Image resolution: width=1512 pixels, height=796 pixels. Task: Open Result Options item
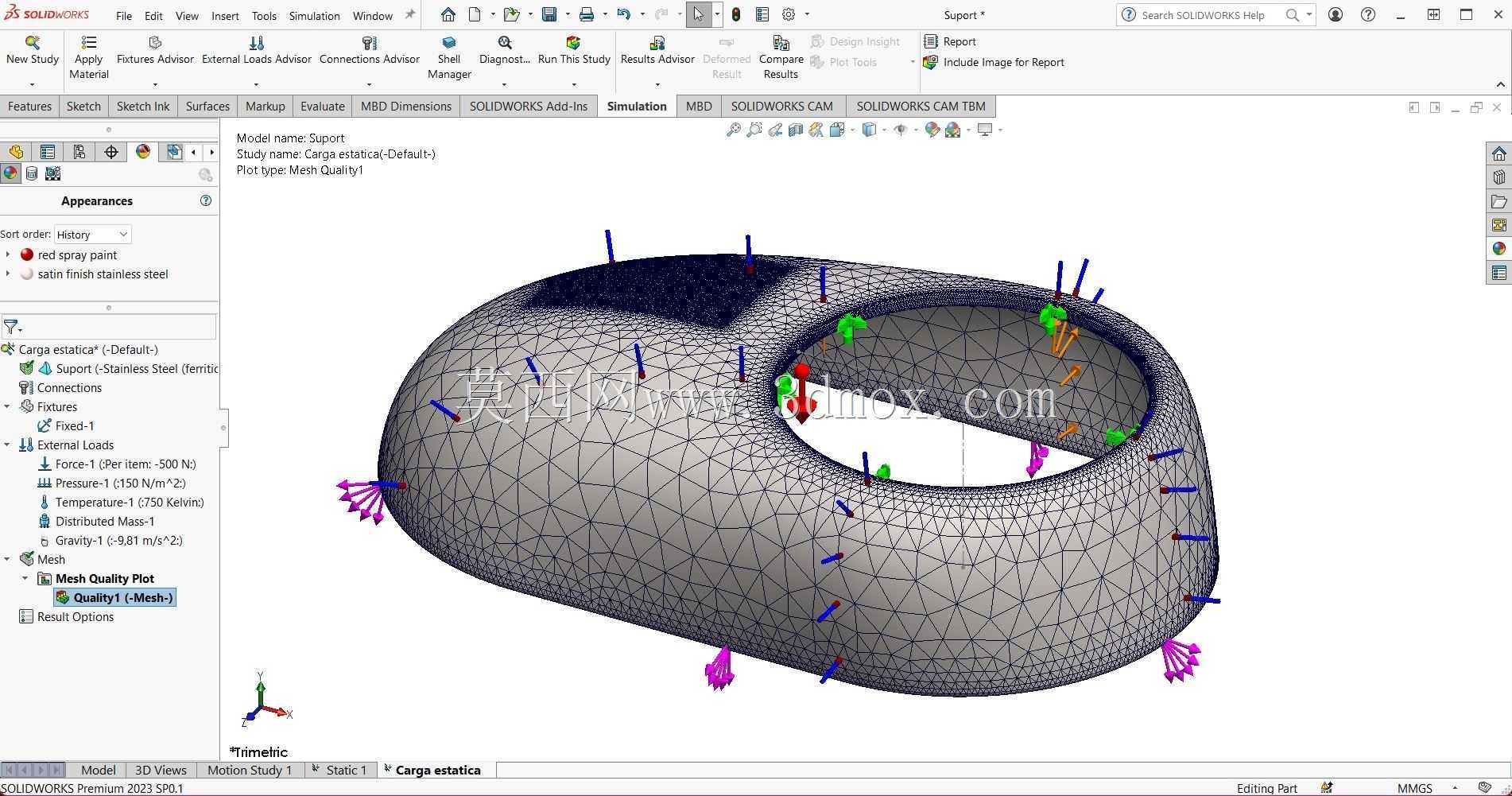67,616
